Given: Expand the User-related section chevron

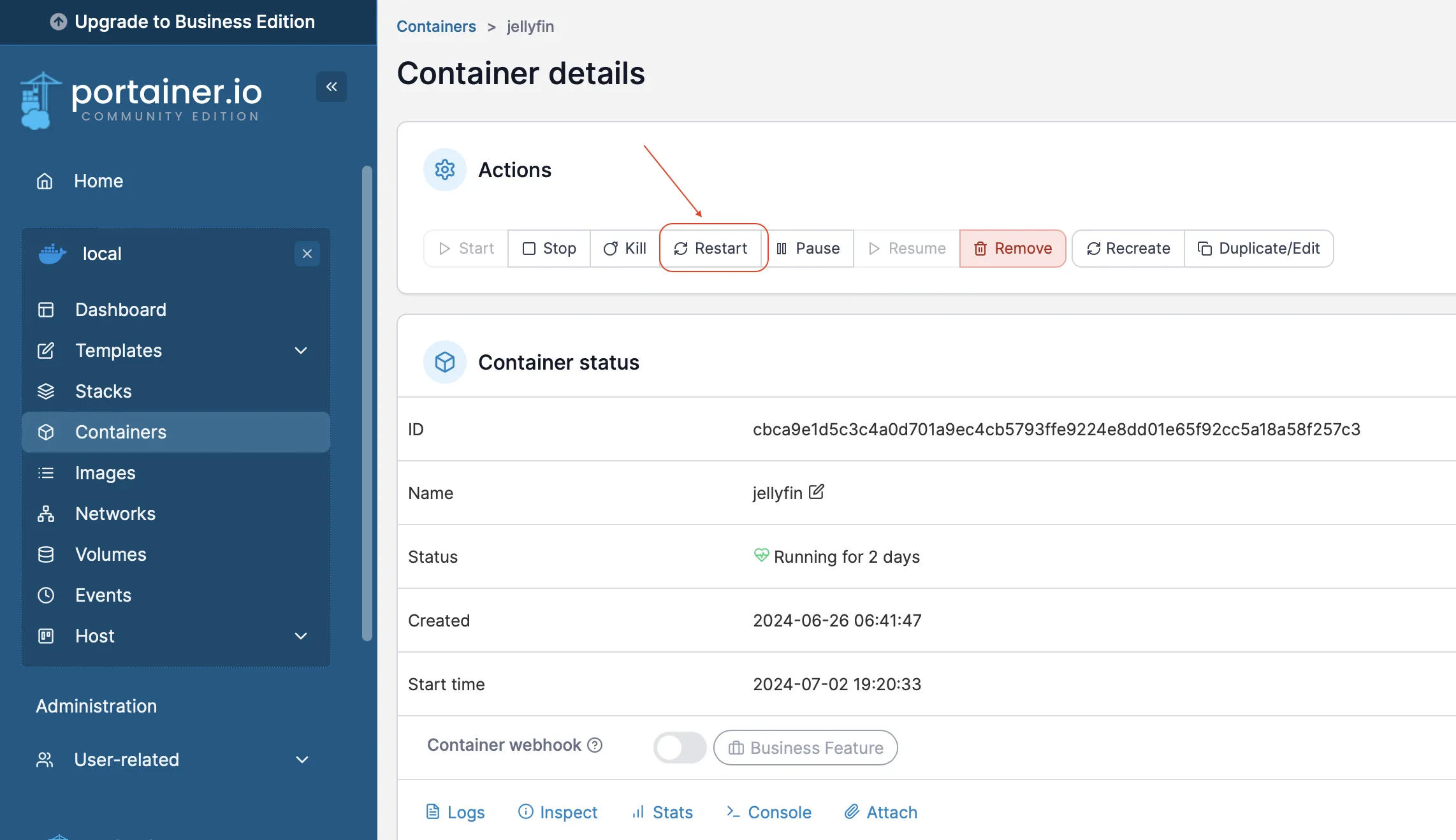Looking at the screenshot, I should (302, 760).
